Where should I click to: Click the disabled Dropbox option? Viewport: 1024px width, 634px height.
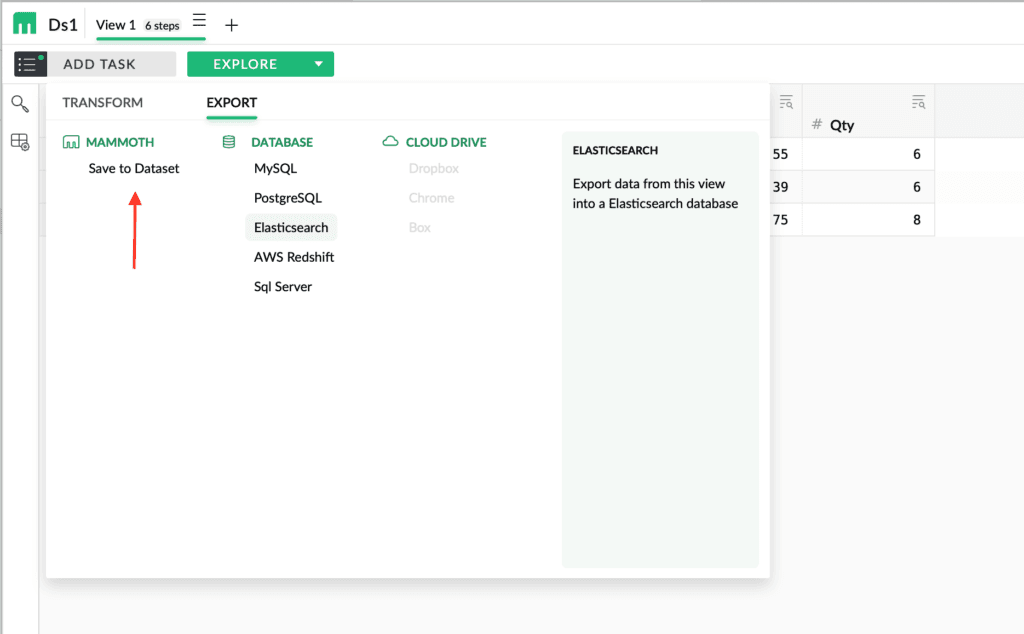coord(434,168)
